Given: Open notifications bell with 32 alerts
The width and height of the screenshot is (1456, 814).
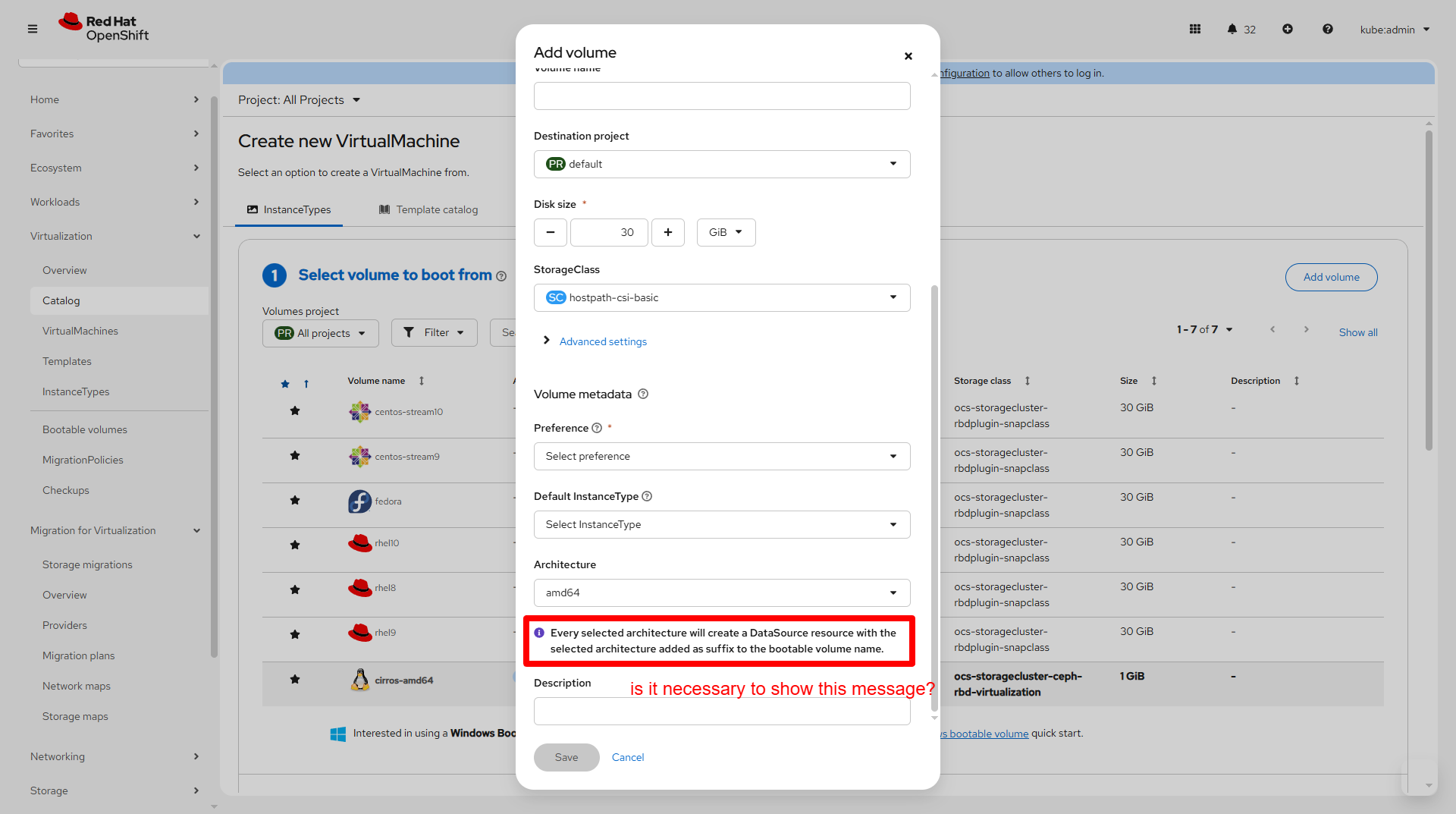Looking at the screenshot, I should click(x=1241, y=30).
